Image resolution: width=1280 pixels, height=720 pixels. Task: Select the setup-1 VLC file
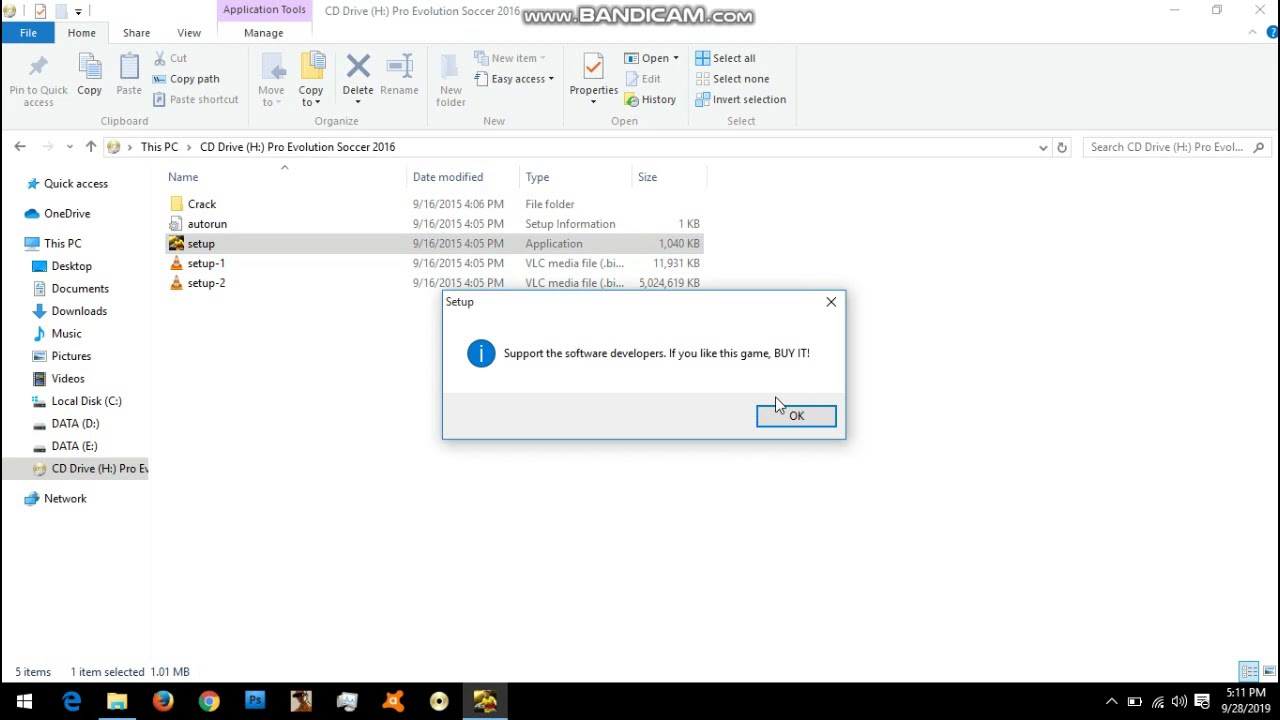coord(206,263)
